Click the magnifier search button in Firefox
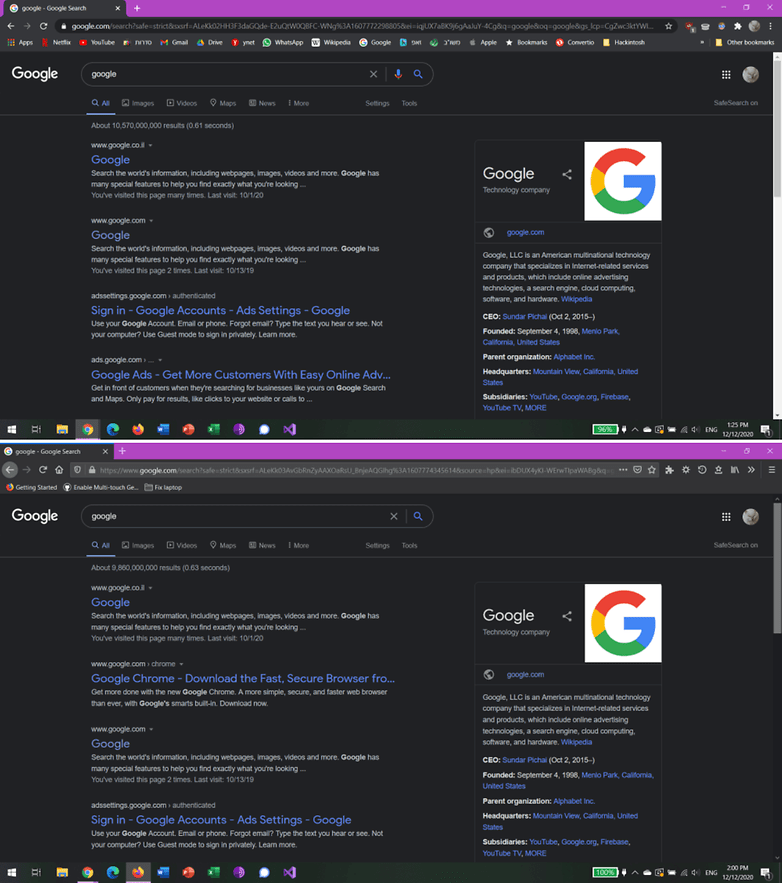Viewport: 782px width, 883px height. [418, 516]
